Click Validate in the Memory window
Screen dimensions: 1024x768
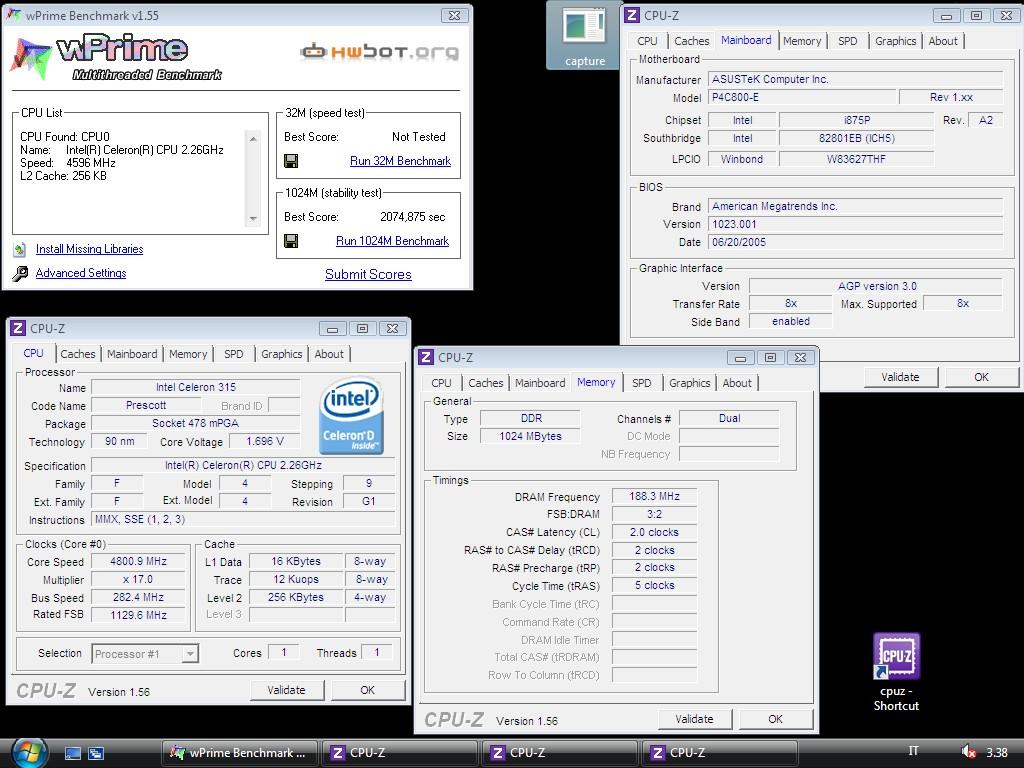[x=694, y=719]
